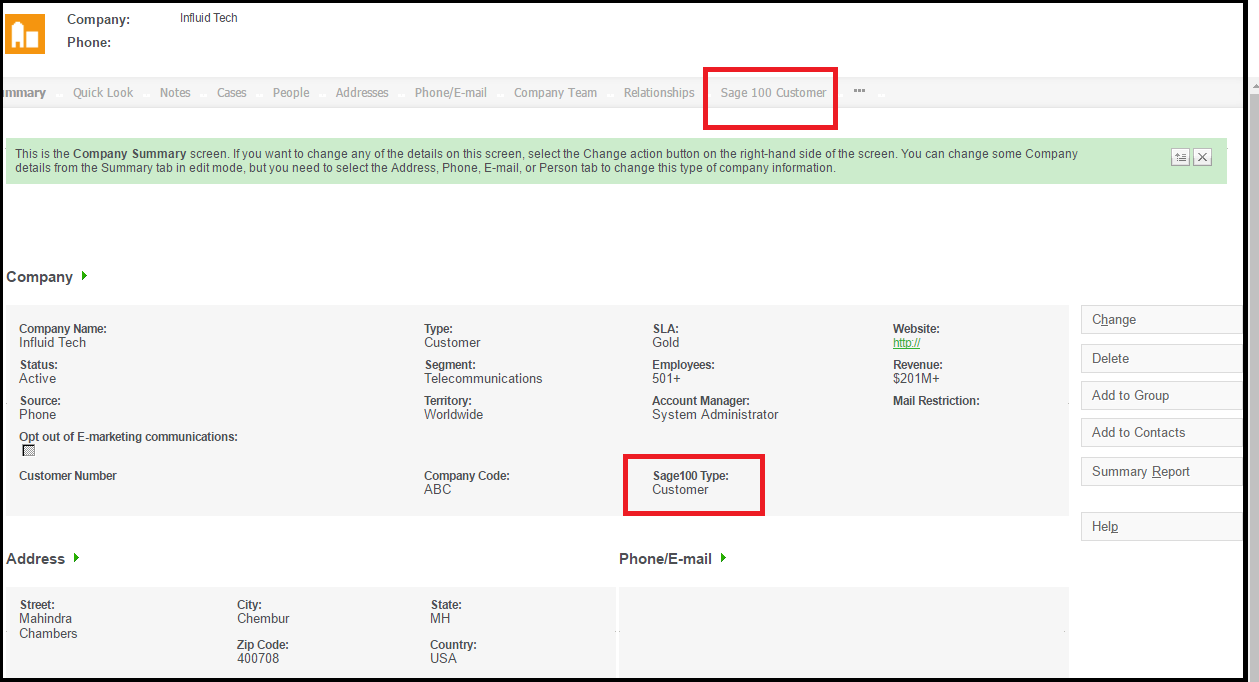Select the City value Chembur
Viewport: 1259px width, 682px height.
point(263,619)
